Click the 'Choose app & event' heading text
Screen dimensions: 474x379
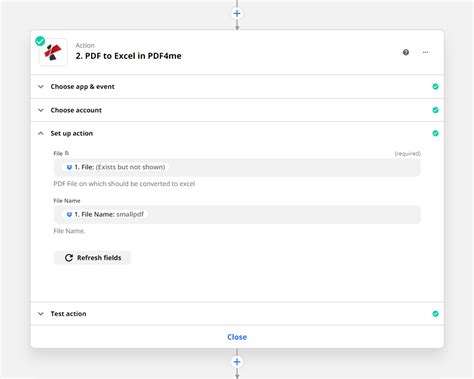point(82,87)
